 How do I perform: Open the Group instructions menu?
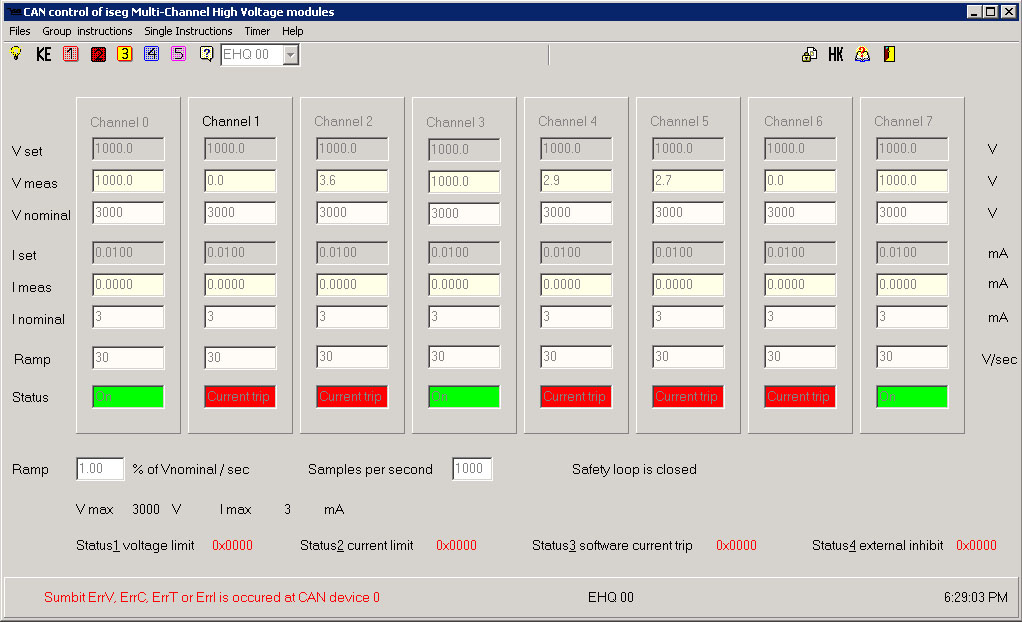pos(87,31)
